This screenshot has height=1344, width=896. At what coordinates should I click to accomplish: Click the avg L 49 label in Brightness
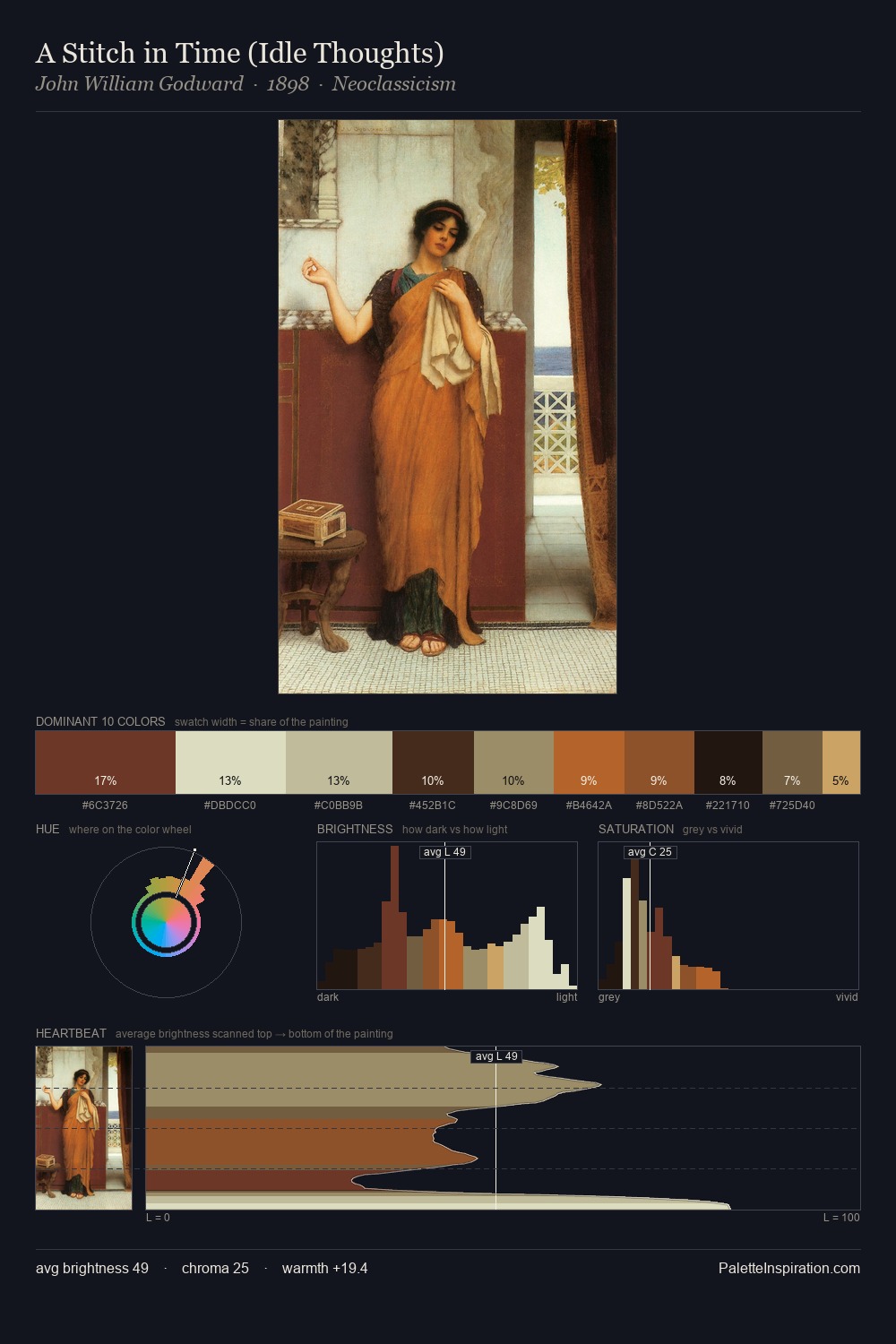[444, 852]
